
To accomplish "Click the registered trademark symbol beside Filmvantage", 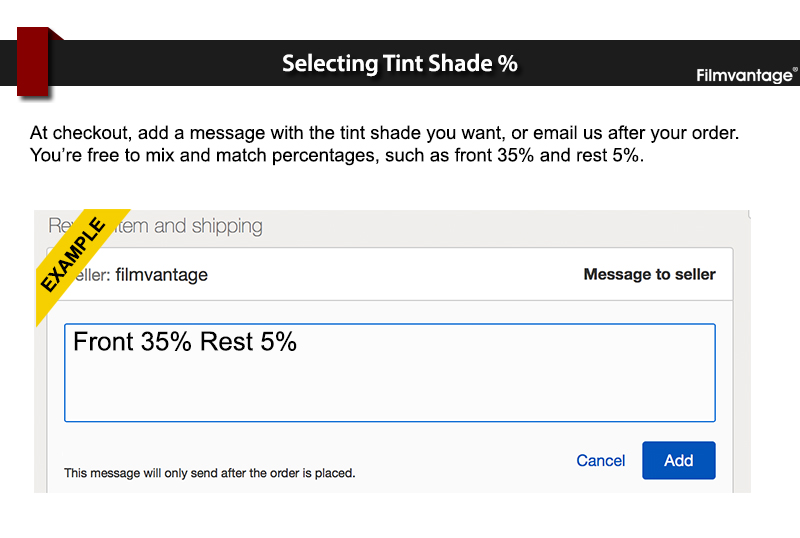I will [795, 70].
